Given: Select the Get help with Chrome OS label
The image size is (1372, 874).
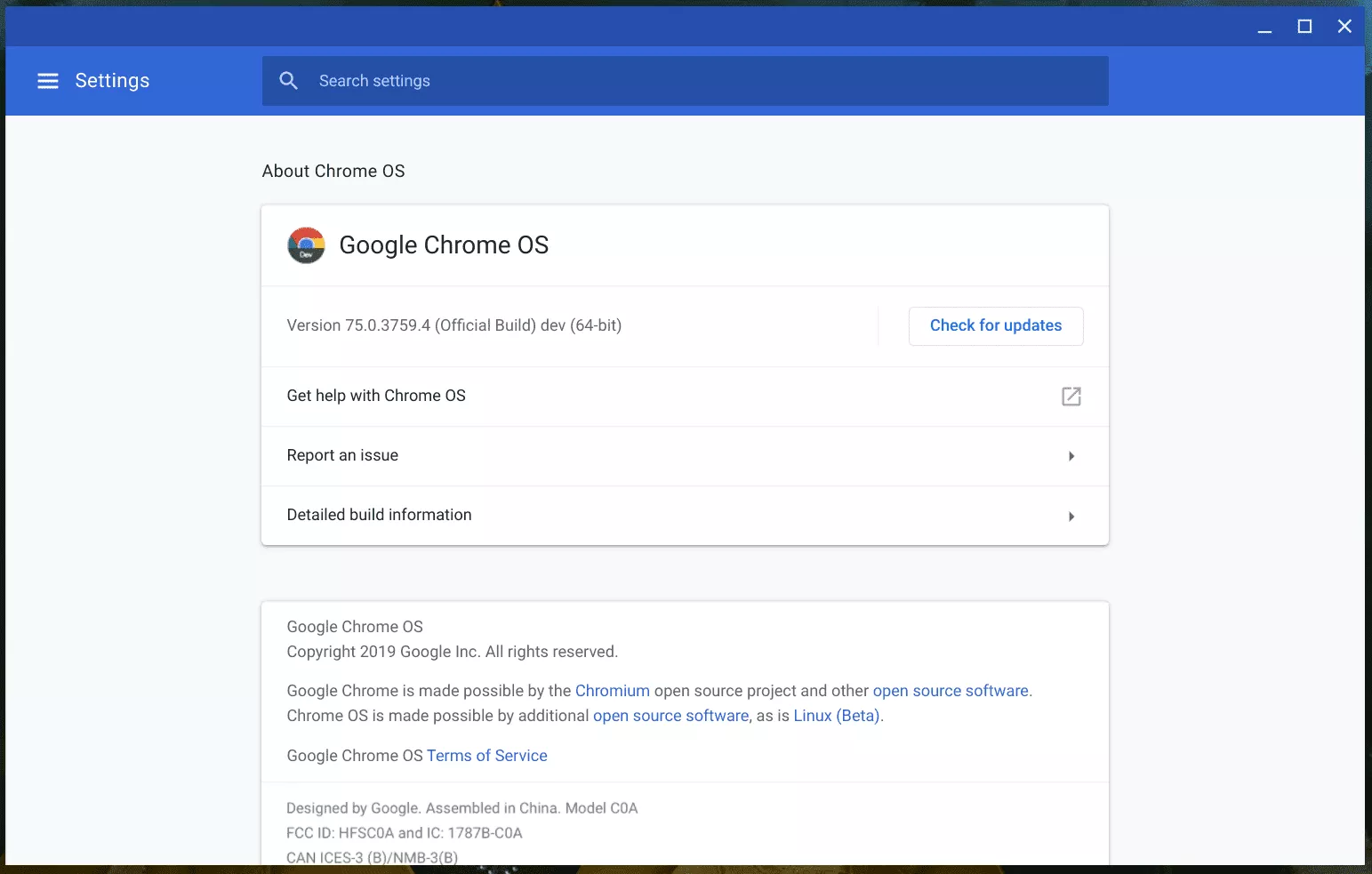Looking at the screenshot, I should pos(376,396).
